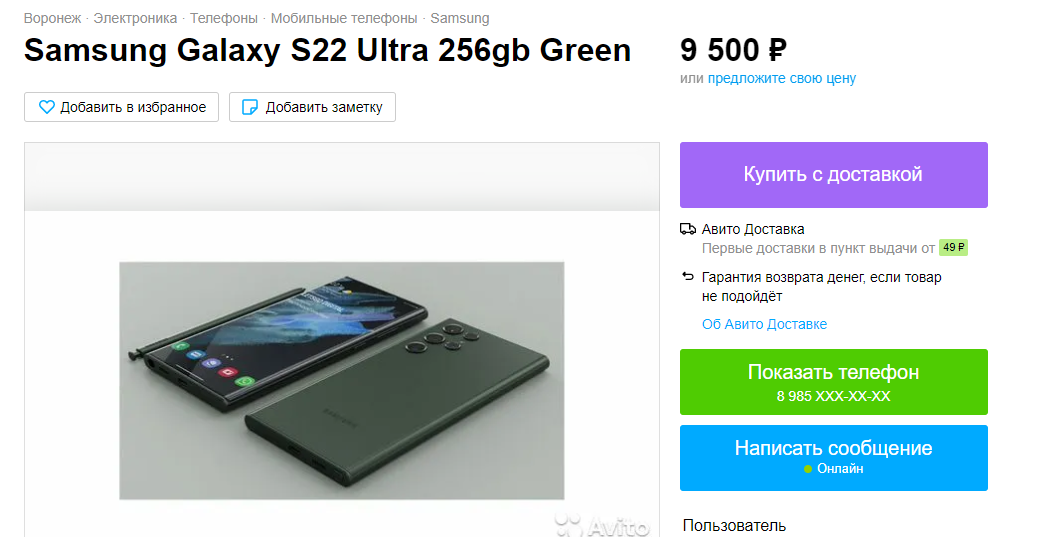Click the green online status dot
1063x537 pixels.
click(x=807, y=469)
